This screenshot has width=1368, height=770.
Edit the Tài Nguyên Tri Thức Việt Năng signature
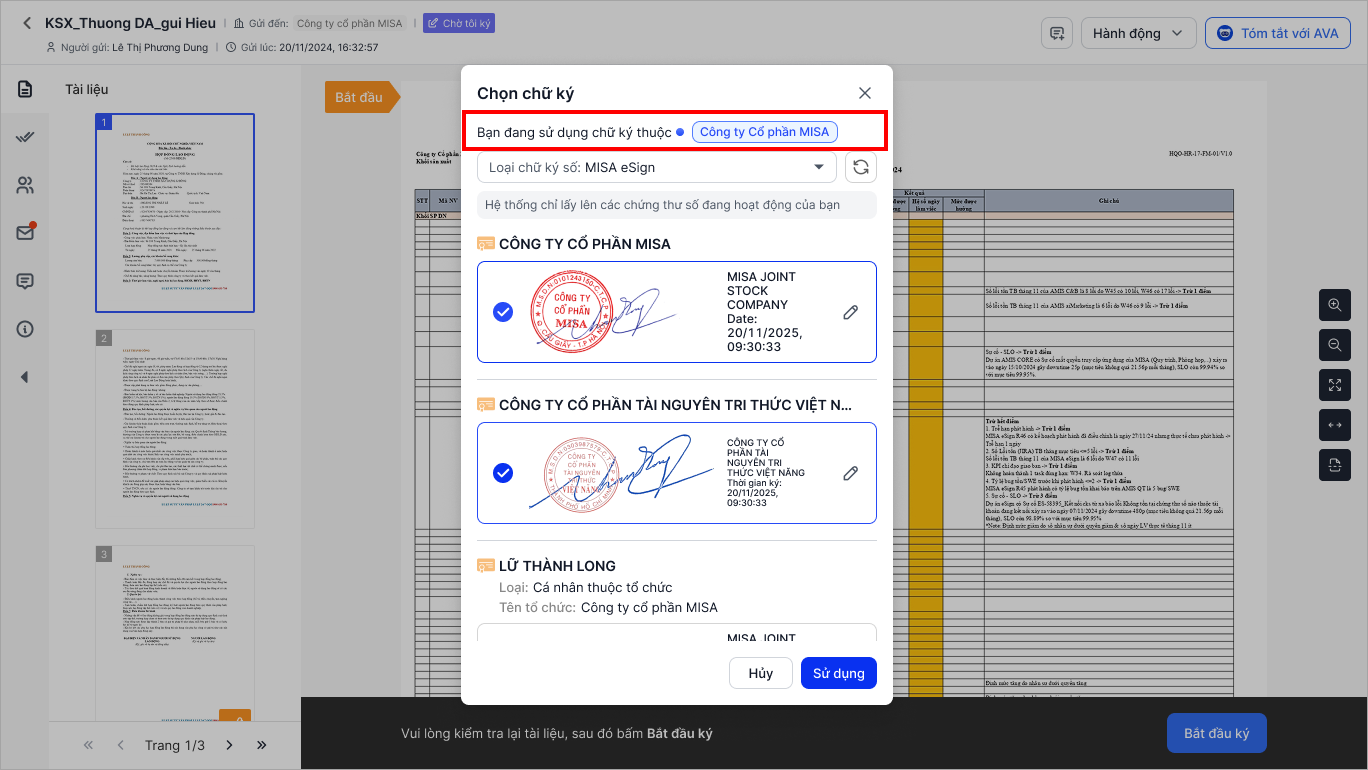point(850,473)
